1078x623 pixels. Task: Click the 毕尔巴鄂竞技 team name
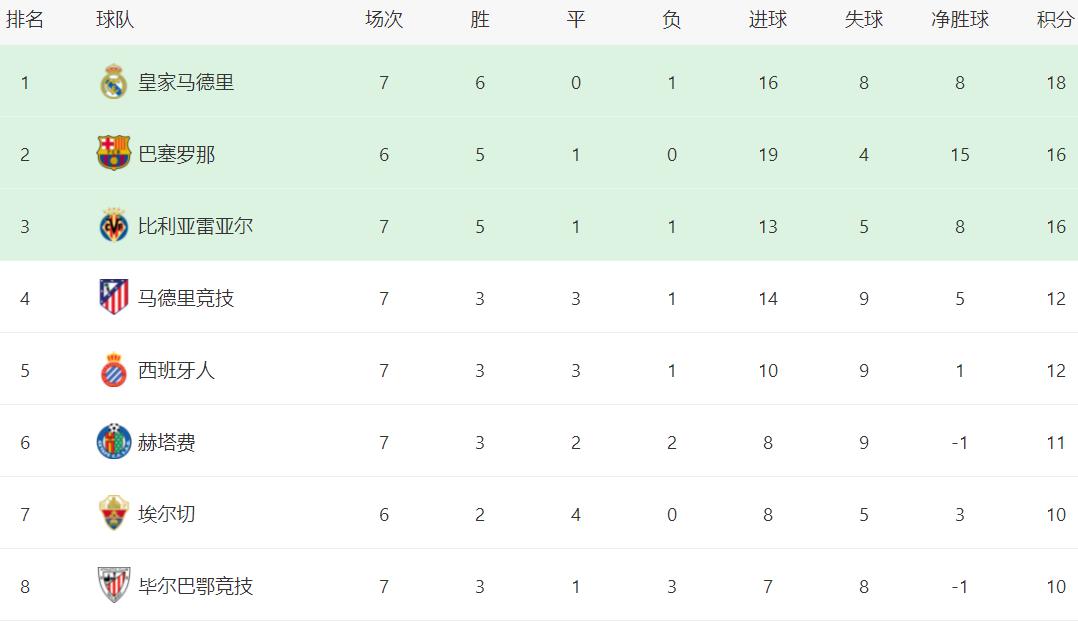click(195, 586)
